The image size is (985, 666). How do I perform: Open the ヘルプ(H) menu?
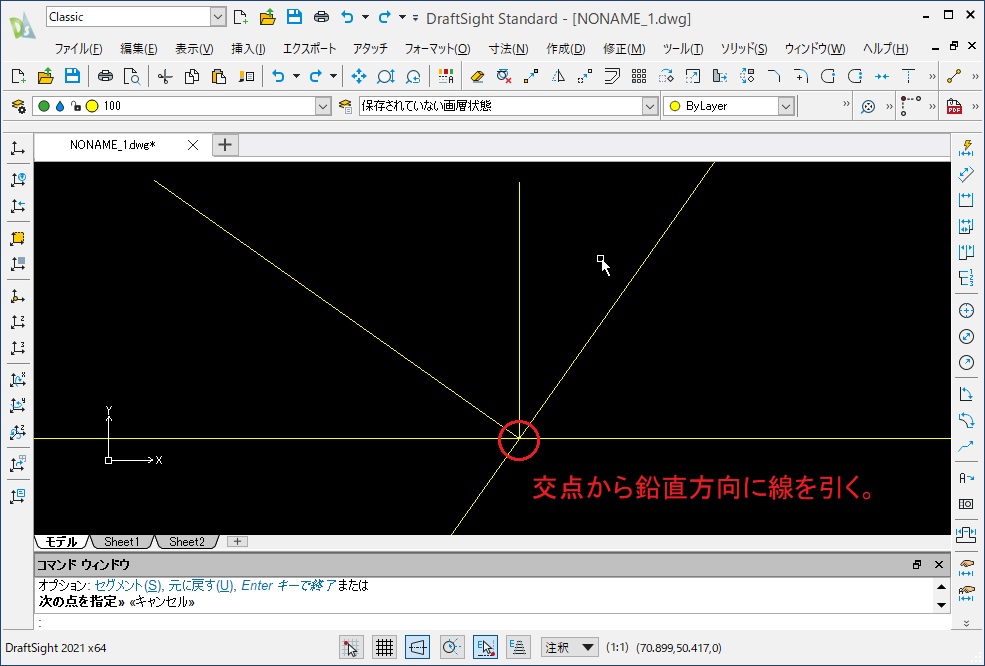pyautogui.click(x=885, y=48)
